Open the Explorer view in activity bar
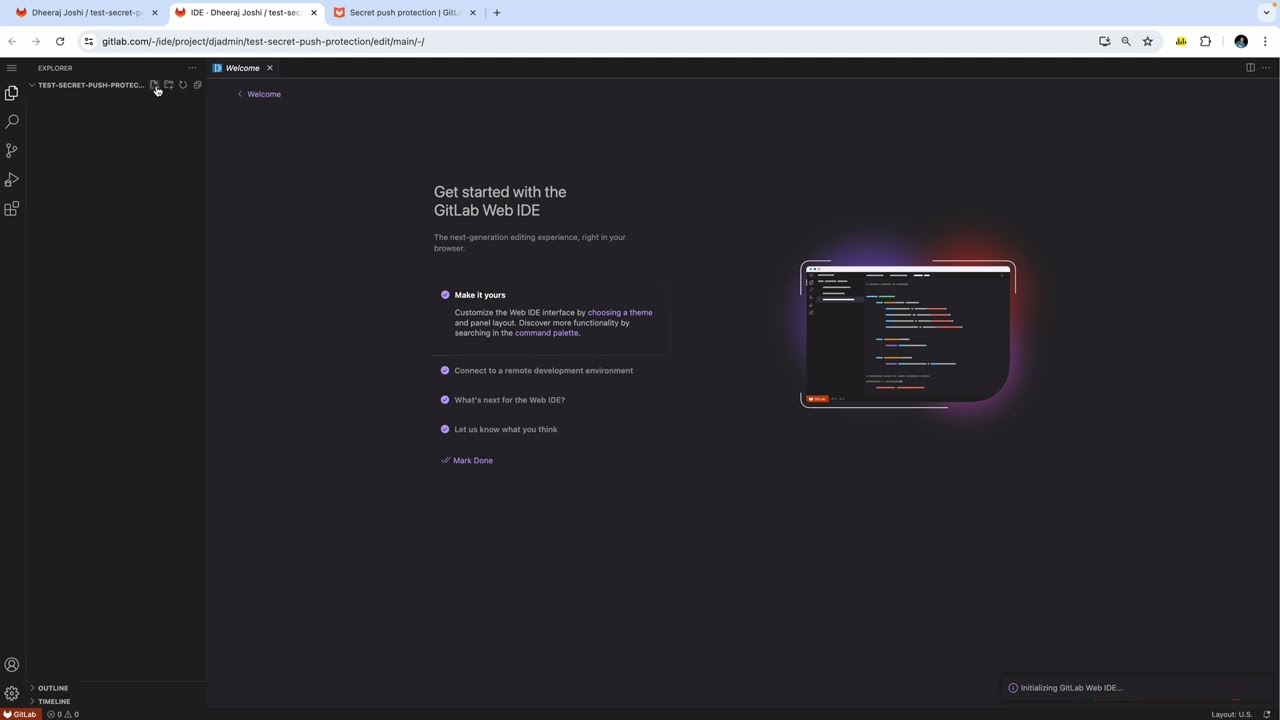Screen dimensions: 1280x720 tap(11, 93)
